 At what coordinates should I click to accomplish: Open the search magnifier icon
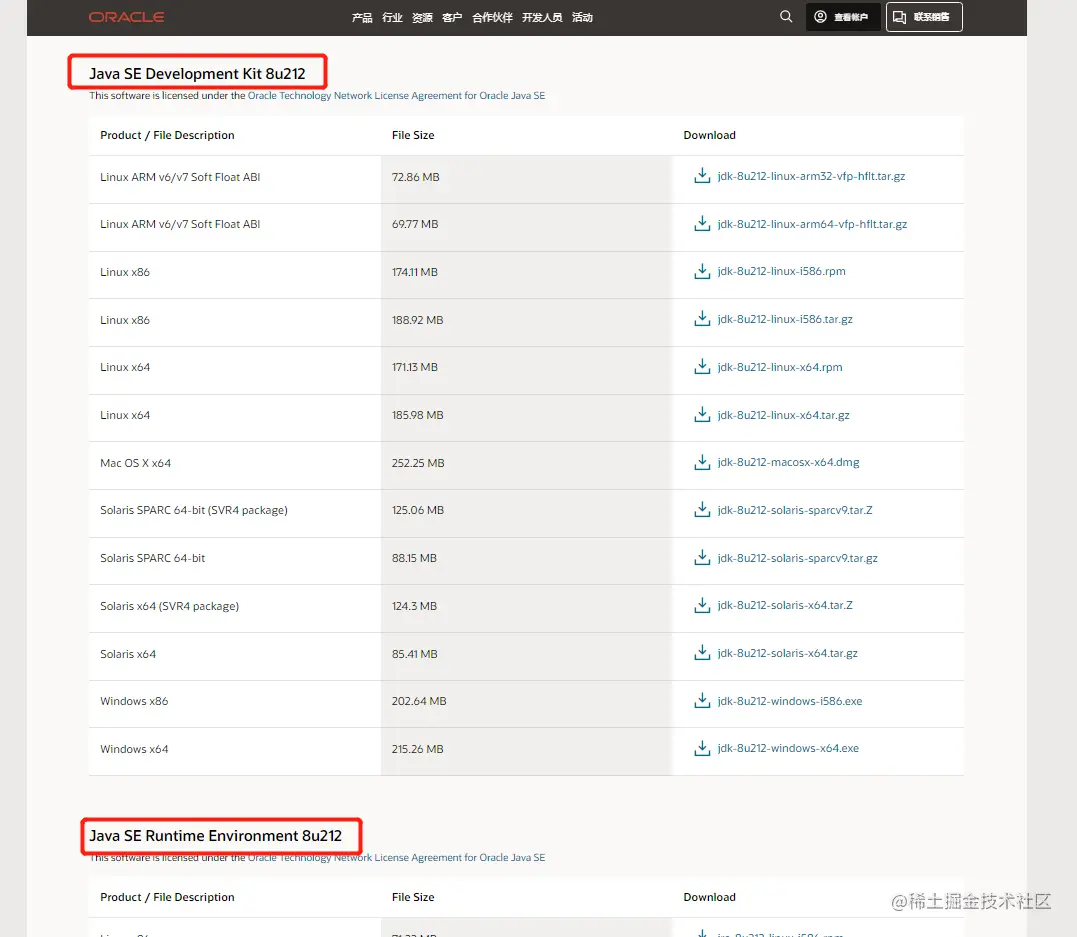click(x=786, y=16)
